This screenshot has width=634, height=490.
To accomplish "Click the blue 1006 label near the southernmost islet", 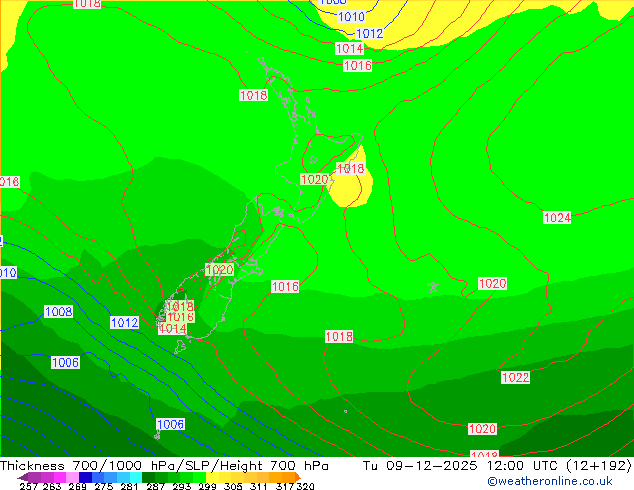I will 171,425.
